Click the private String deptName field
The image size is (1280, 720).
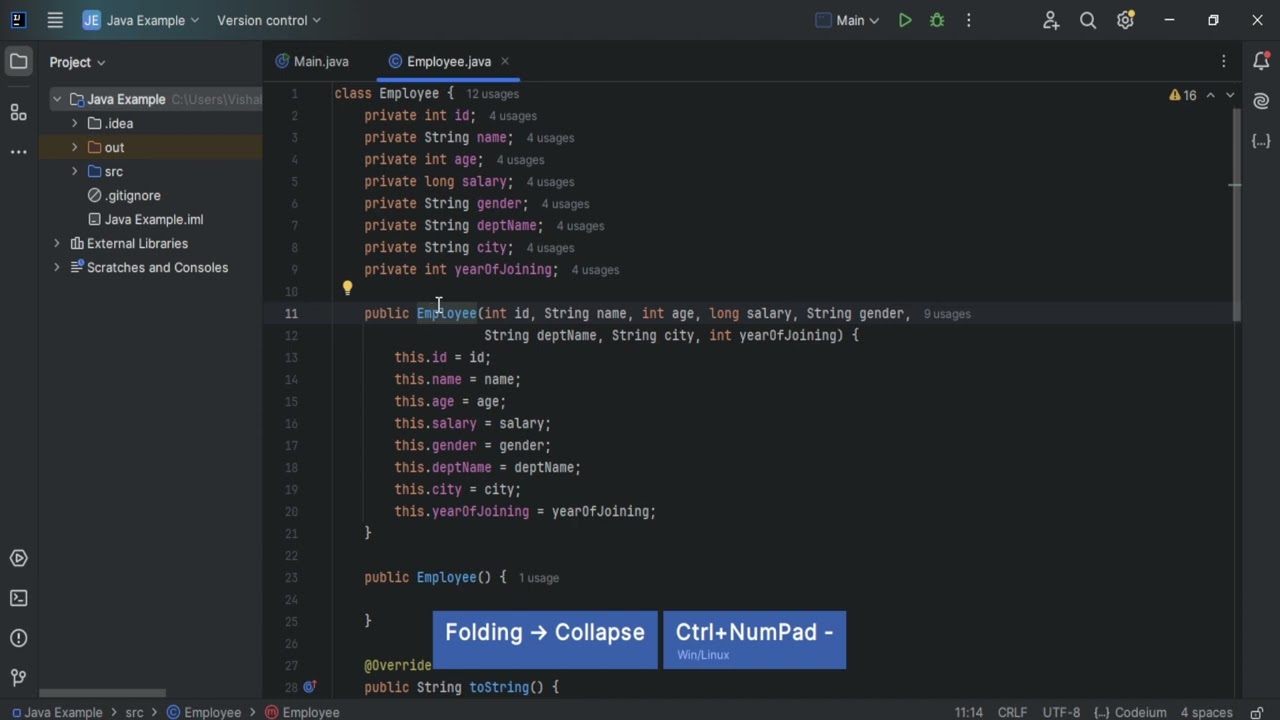454,226
